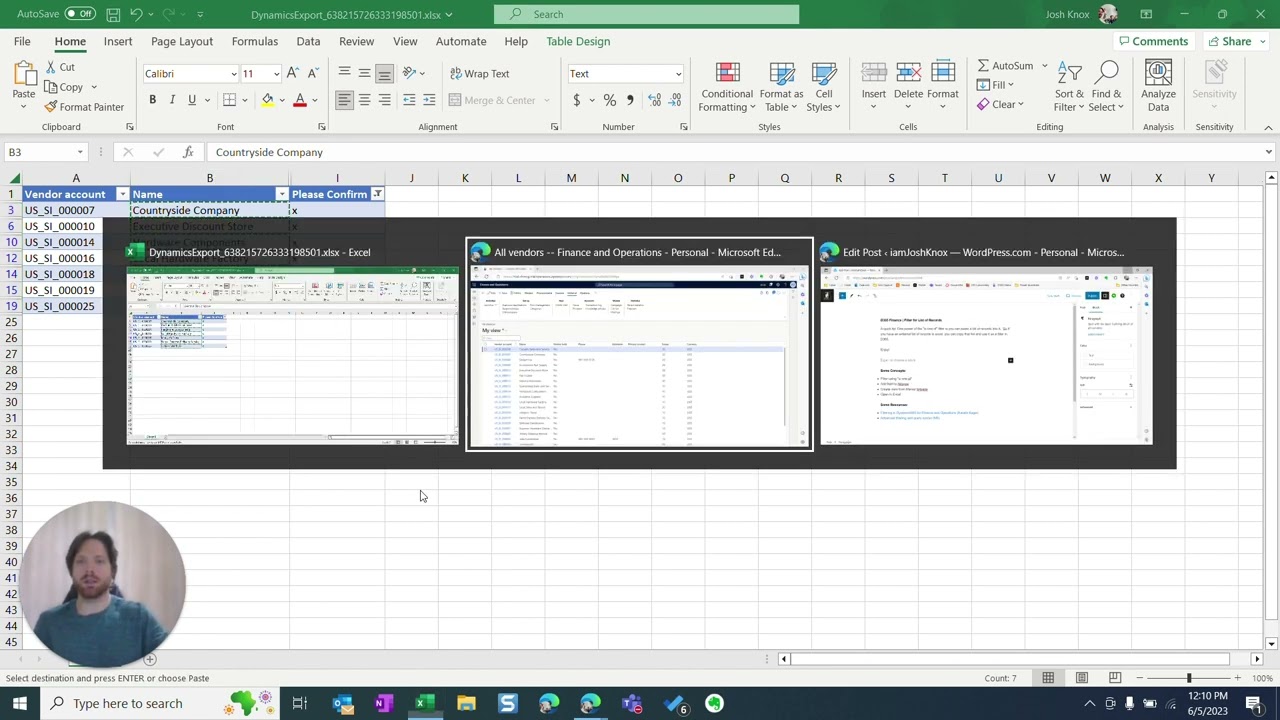The image size is (1280, 720).
Task: Expand the Name Box dropdown
Action: click(80, 152)
